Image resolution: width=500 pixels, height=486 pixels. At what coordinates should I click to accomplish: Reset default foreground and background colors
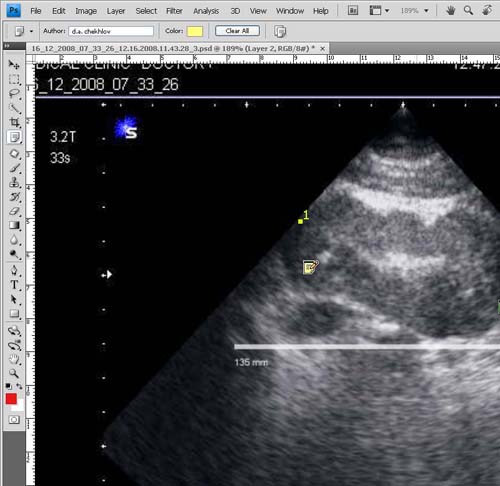[x=9, y=387]
